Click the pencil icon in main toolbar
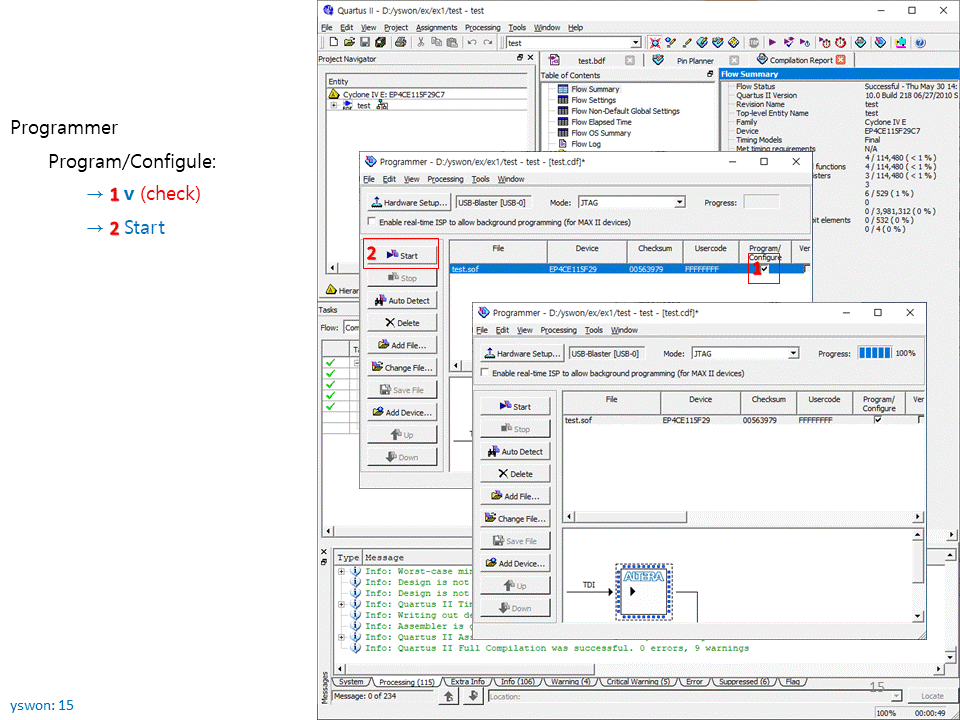Viewport: 960px width, 720px height. click(686, 42)
